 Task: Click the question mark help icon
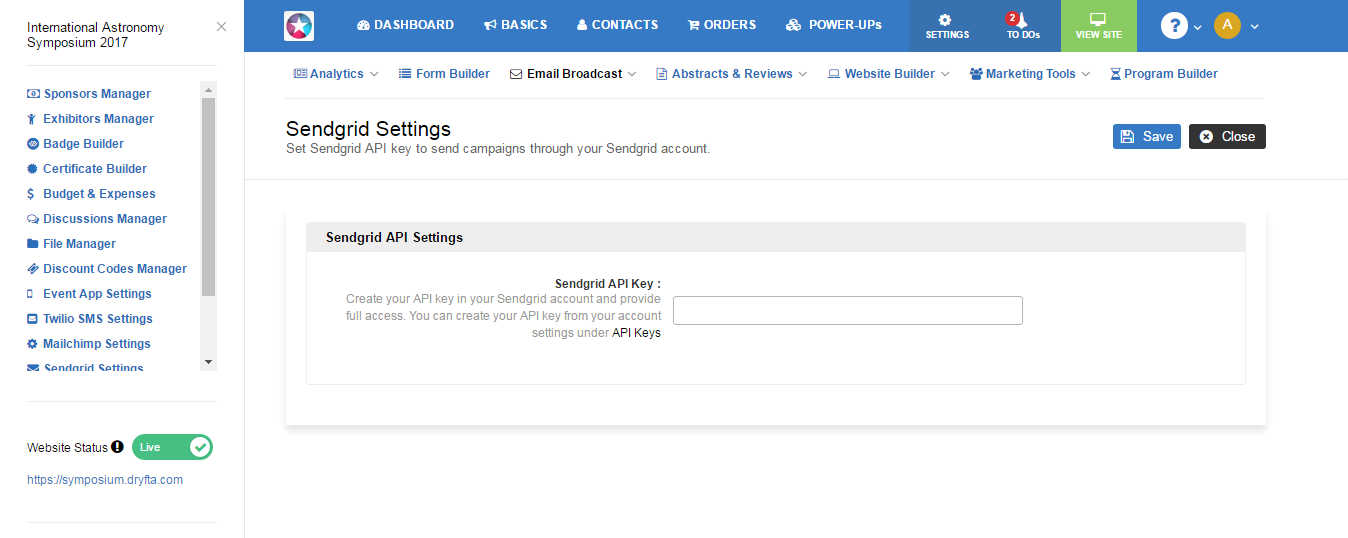point(1174,26)
